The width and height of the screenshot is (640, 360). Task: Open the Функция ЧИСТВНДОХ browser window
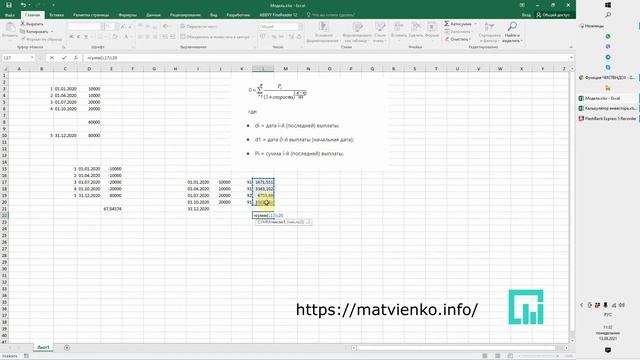pyautogui.click(x=607, y=78)
